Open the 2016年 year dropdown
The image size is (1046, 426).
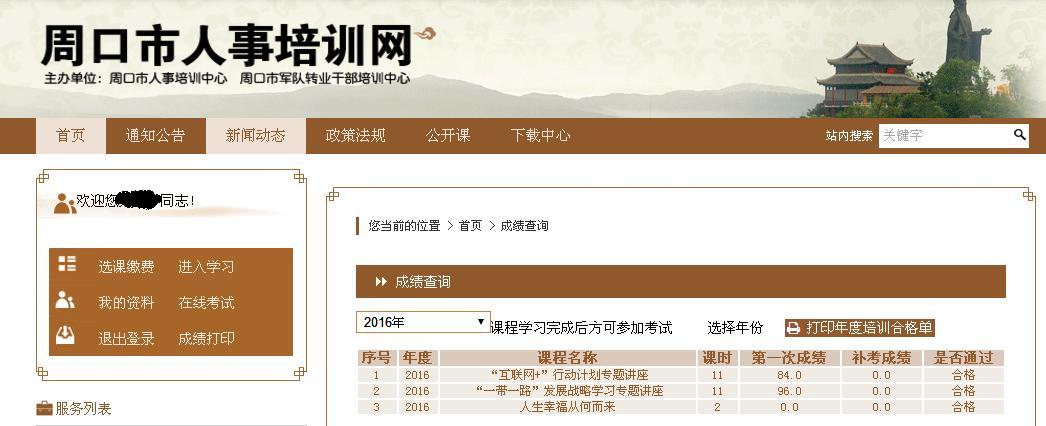click(x=423, y=322)
